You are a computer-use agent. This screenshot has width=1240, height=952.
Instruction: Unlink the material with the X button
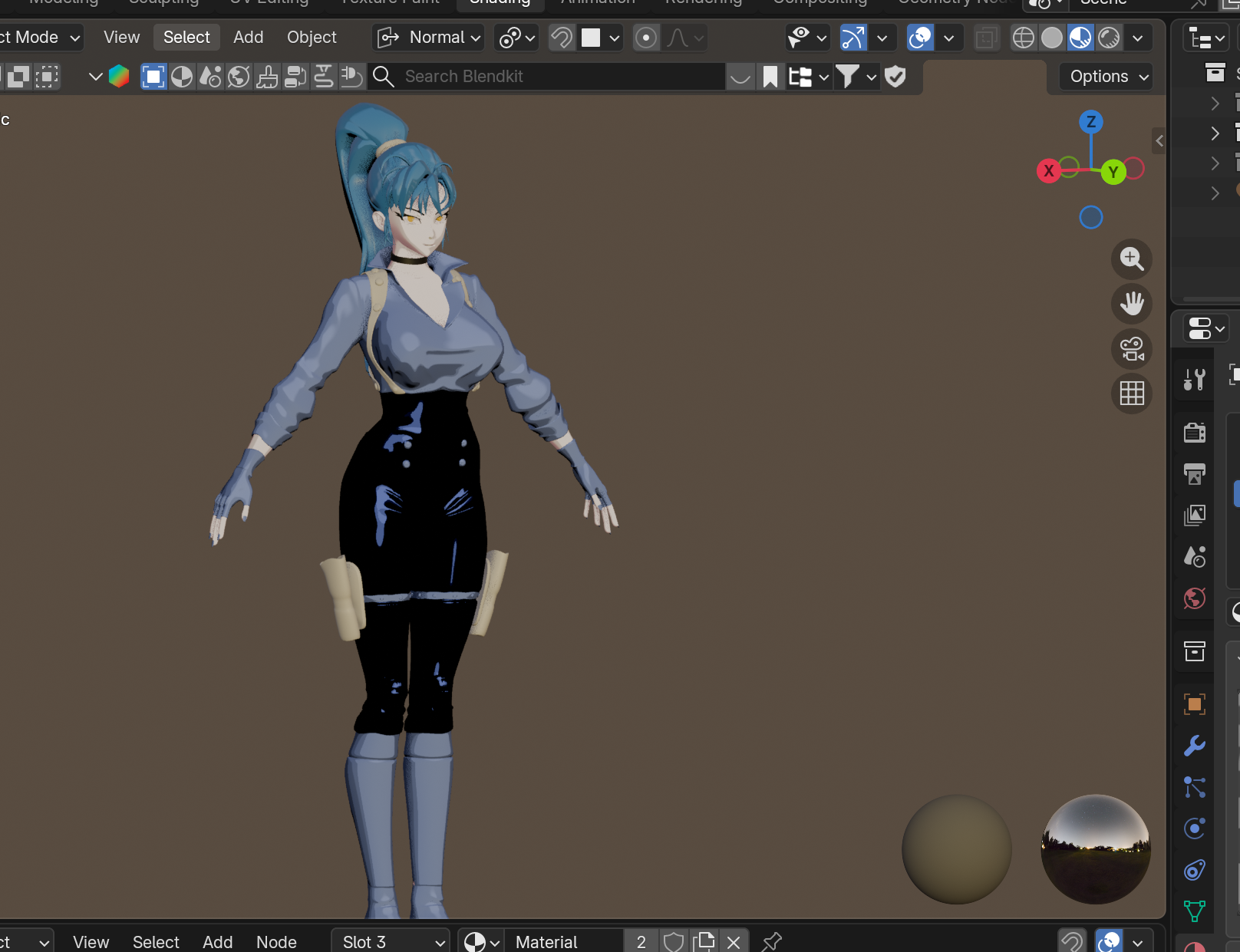point(734,941)
